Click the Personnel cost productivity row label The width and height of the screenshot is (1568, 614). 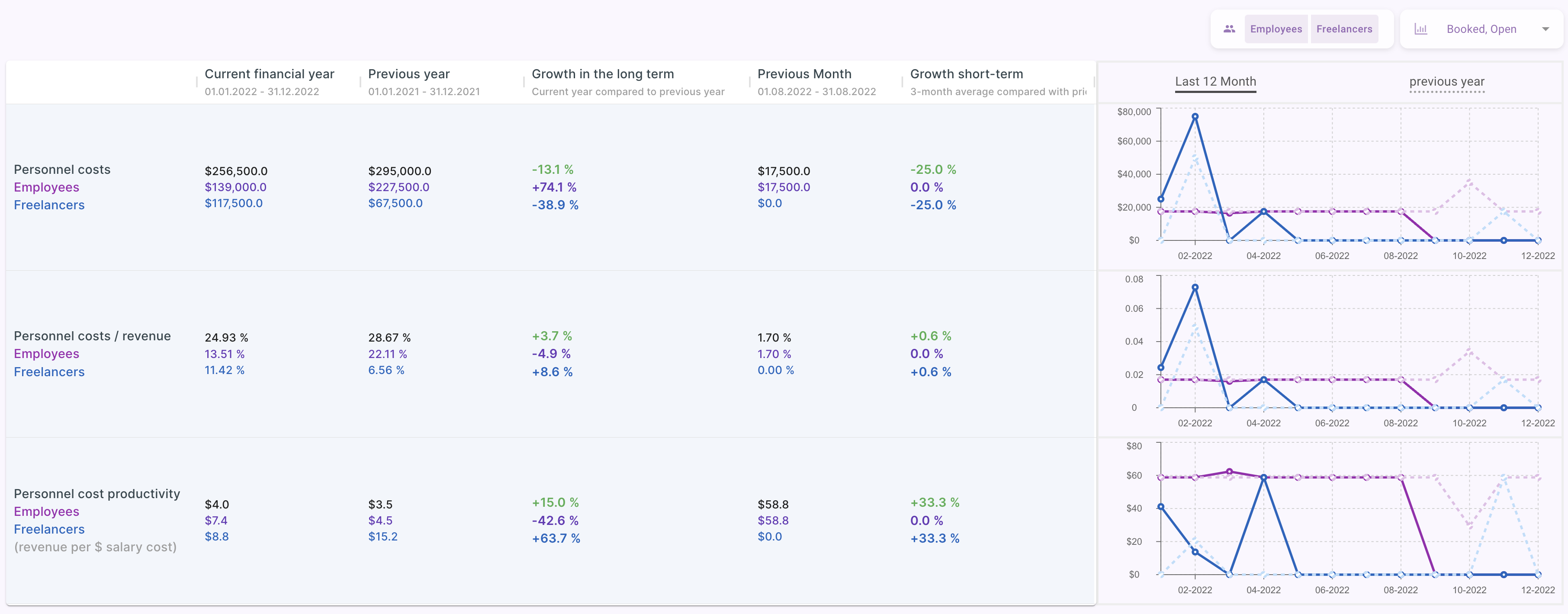(x=97, y=493)
